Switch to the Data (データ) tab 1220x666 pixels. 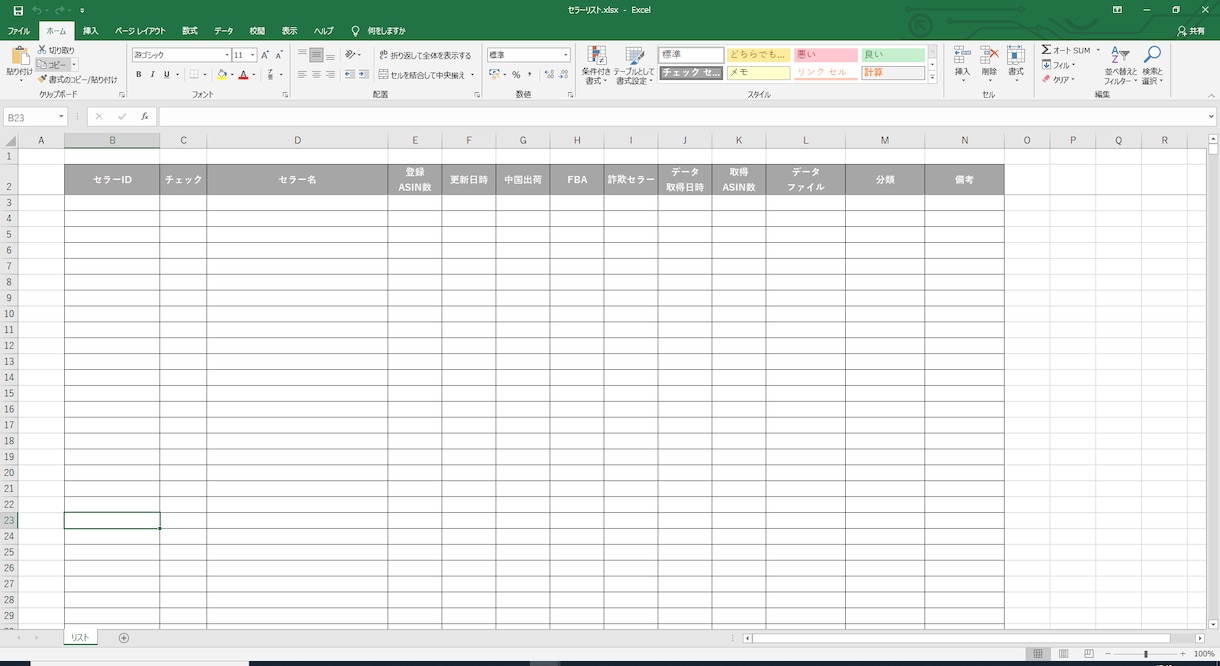[223, 31]
